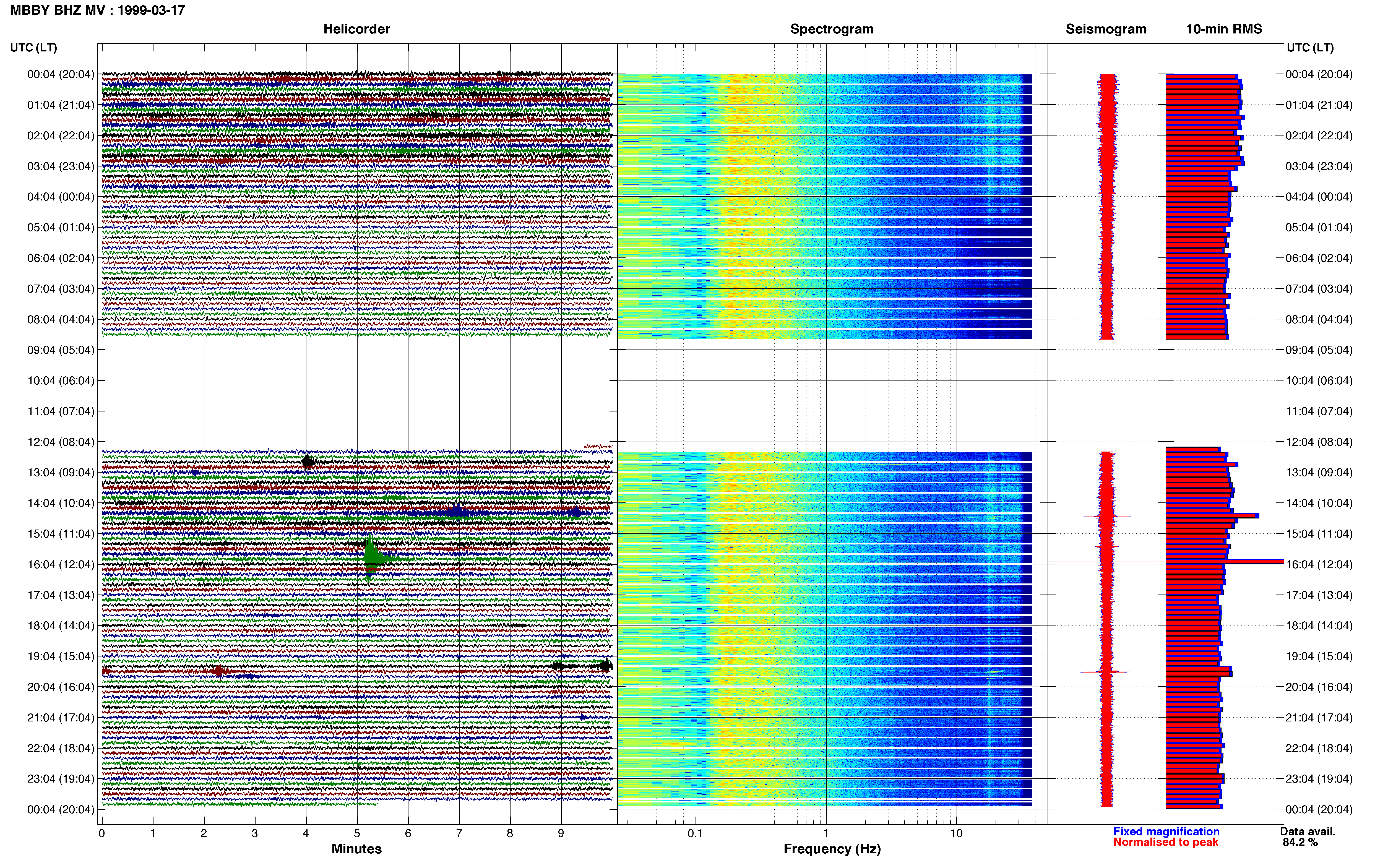1388x868 pixels.
Task: Click the left 'UTC (LT)' axis label
Action: click(34, 48)
